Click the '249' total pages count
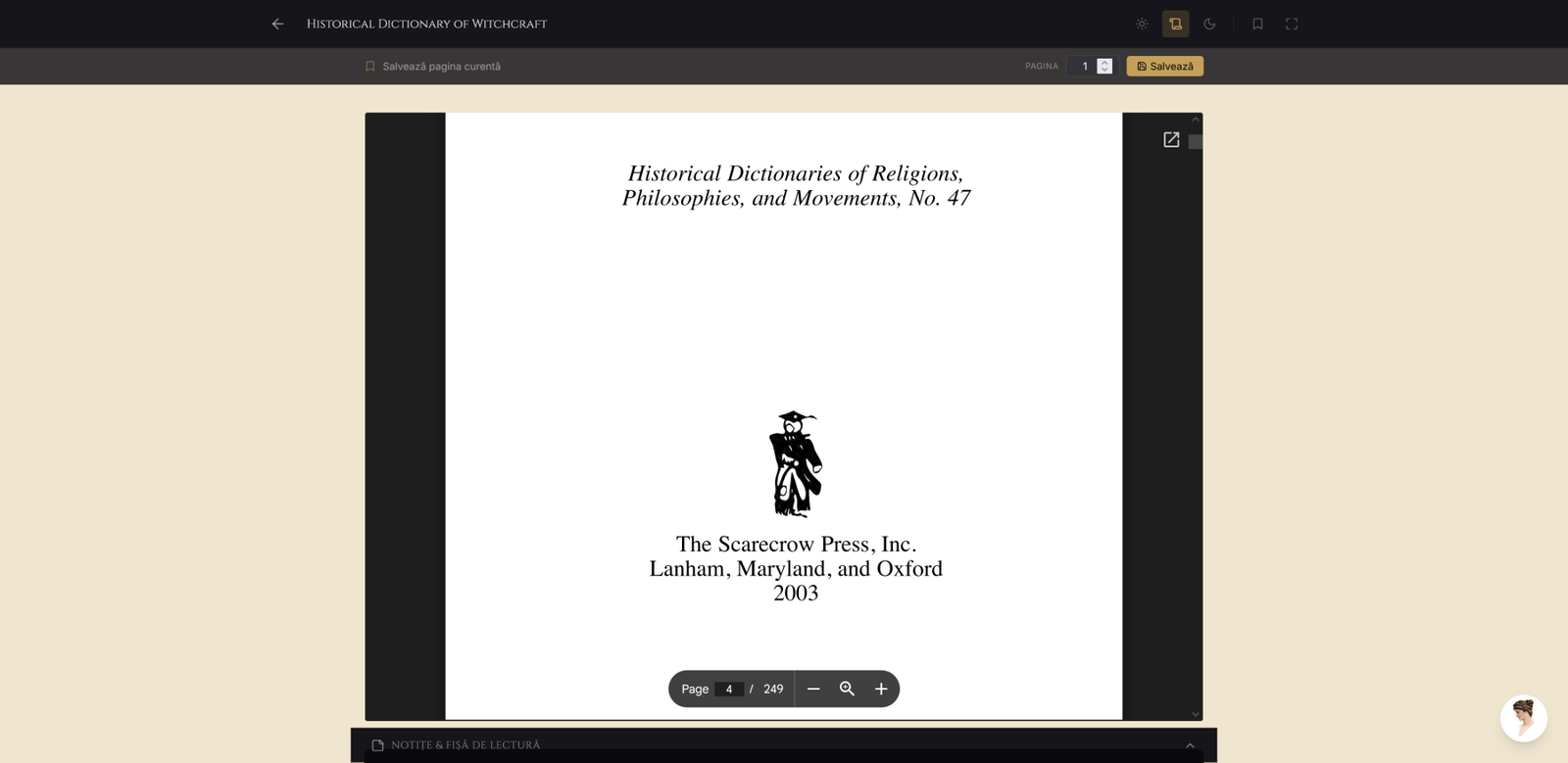Viewport: 1568px width, 763px height. click(773, 689)
